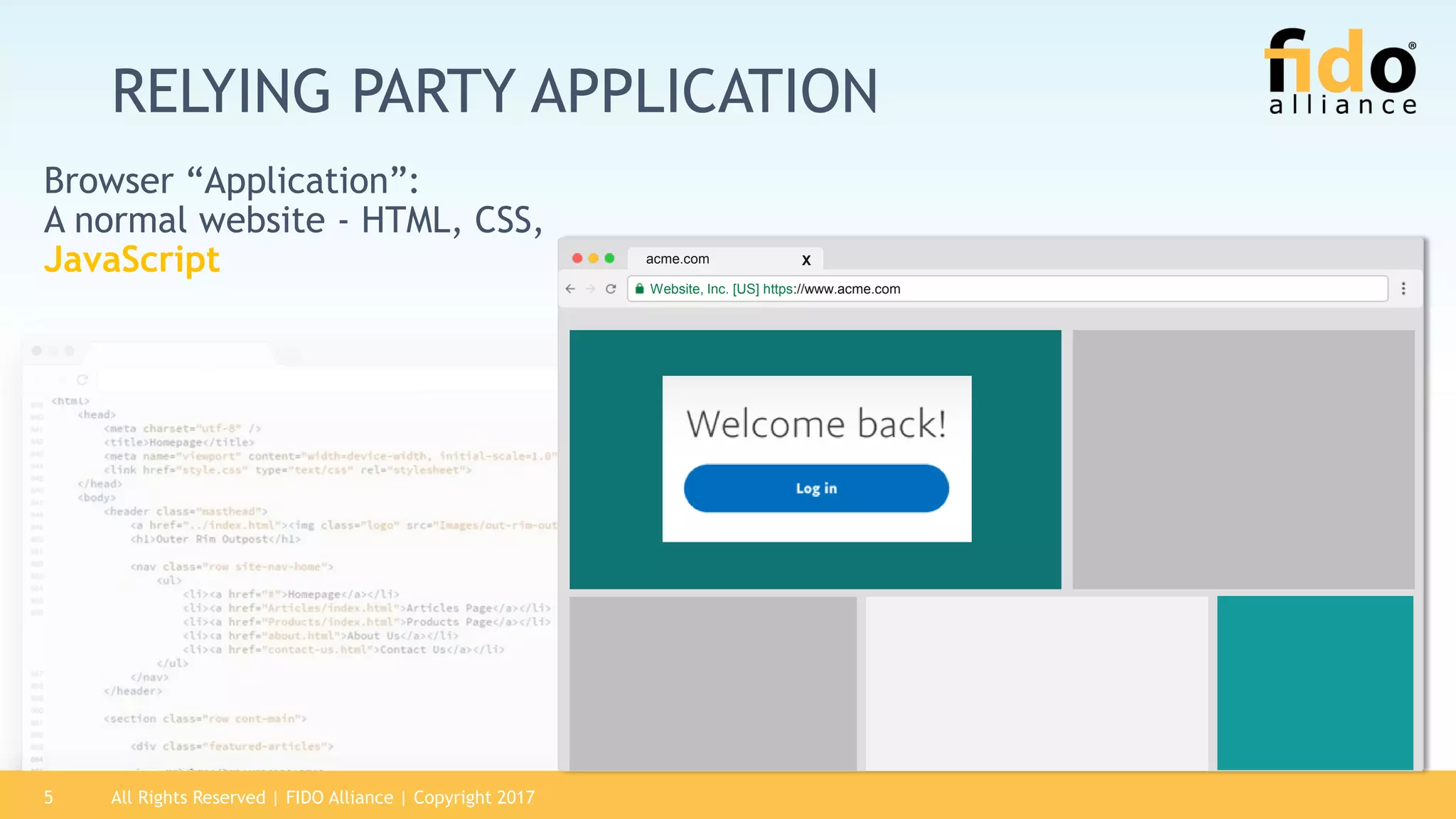
Task: Click the yellow minimize window dot
Action: 594,258
